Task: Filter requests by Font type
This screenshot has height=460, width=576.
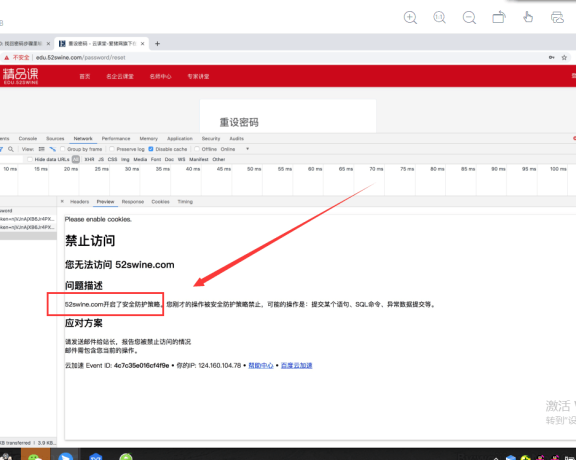Action: 156,159
